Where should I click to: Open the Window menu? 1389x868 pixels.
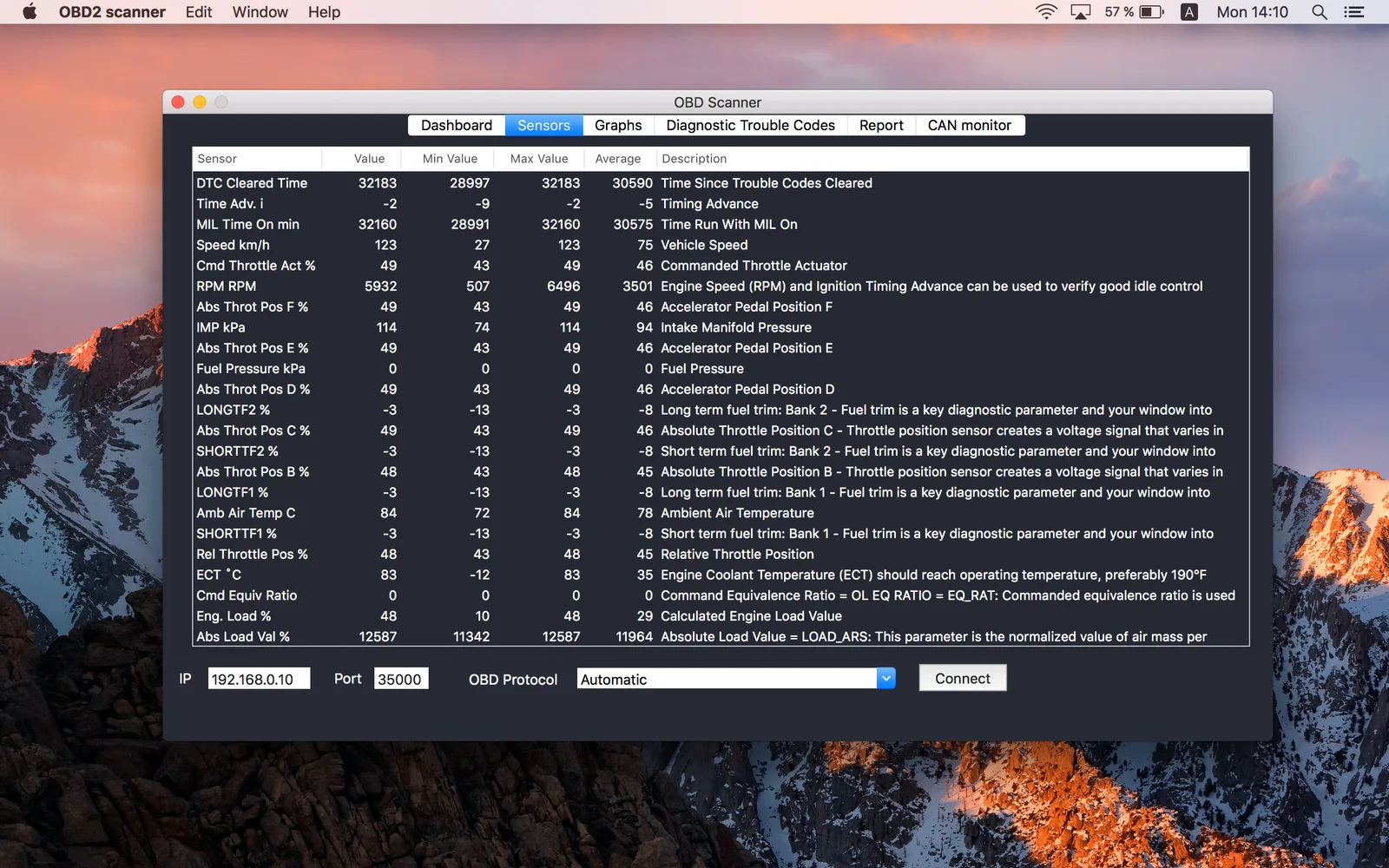pos(260,12)
